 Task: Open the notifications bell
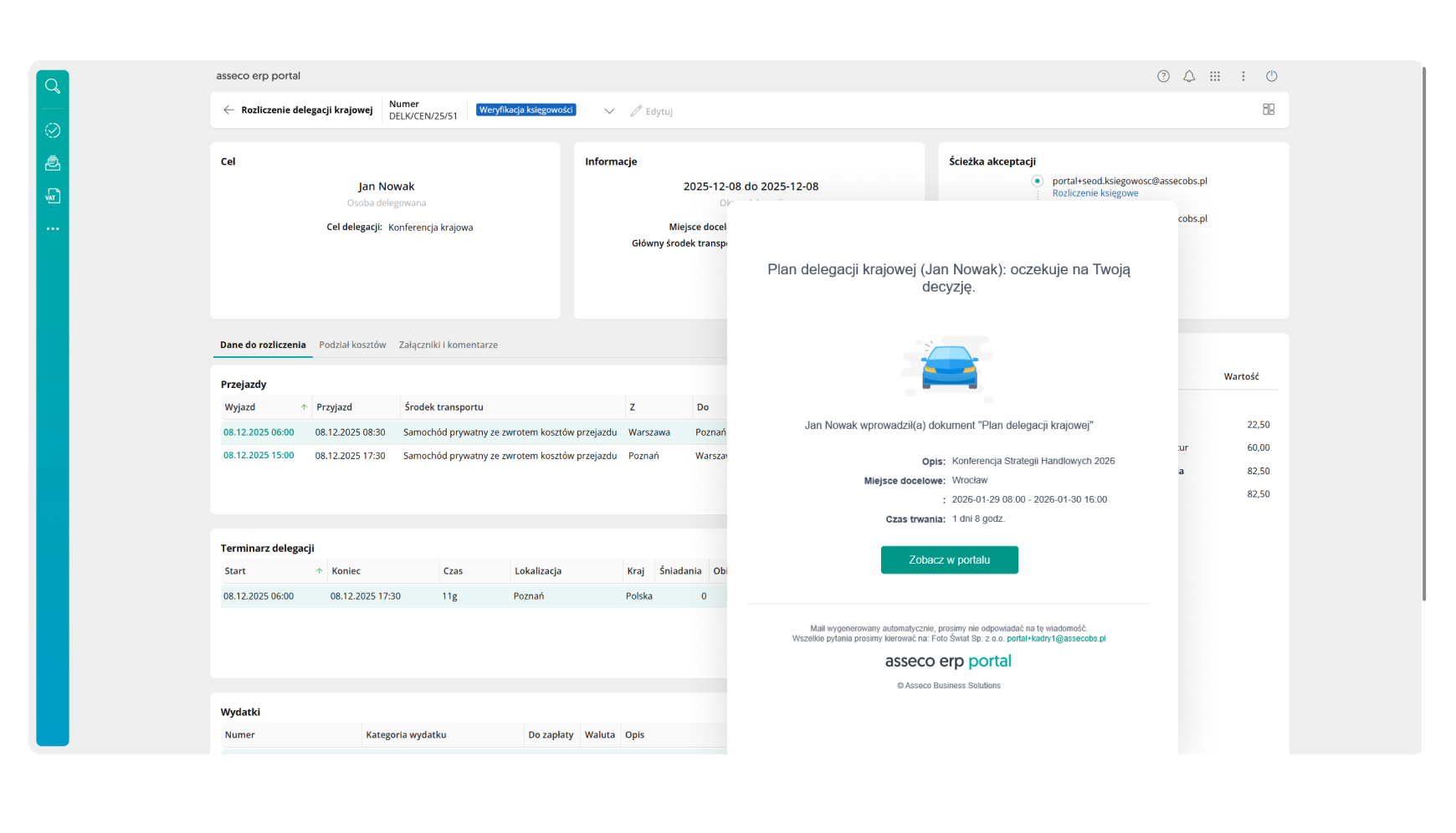[x=1189, y=76]
